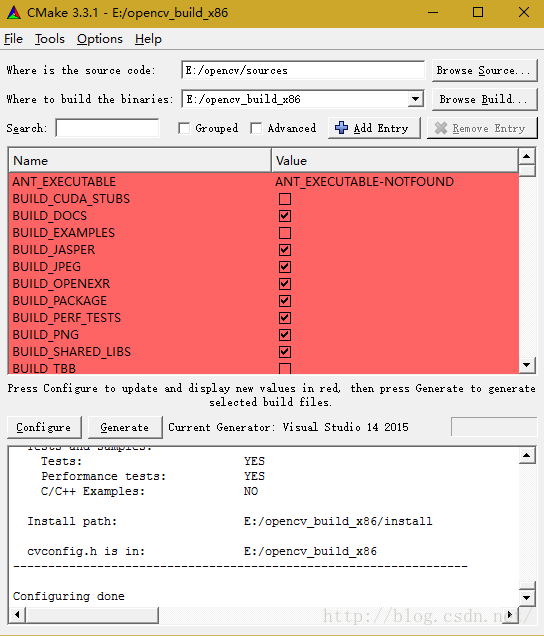Select the BUILD_PERF_TESTS name cell

(67, 318)
